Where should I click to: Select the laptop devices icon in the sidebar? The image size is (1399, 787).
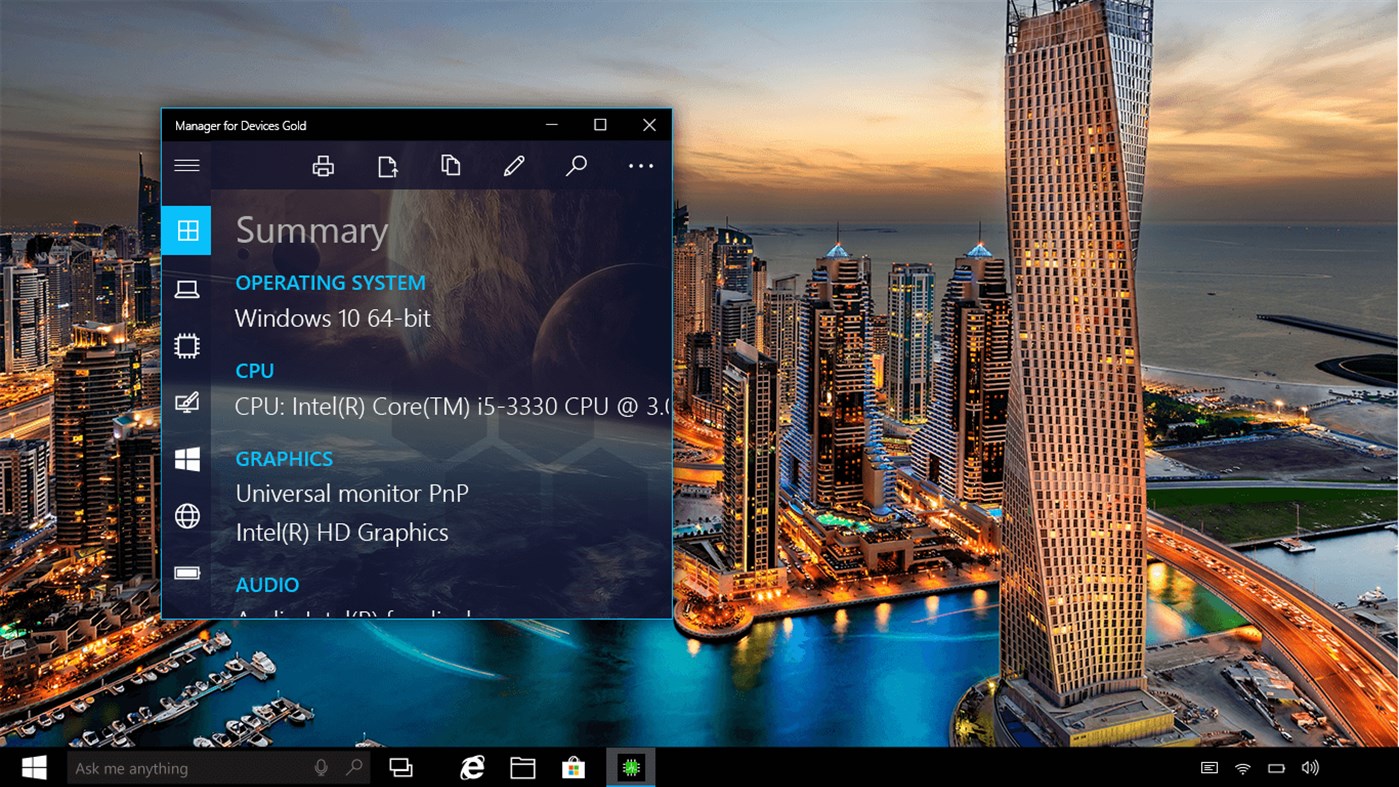(x=186, y=288)
